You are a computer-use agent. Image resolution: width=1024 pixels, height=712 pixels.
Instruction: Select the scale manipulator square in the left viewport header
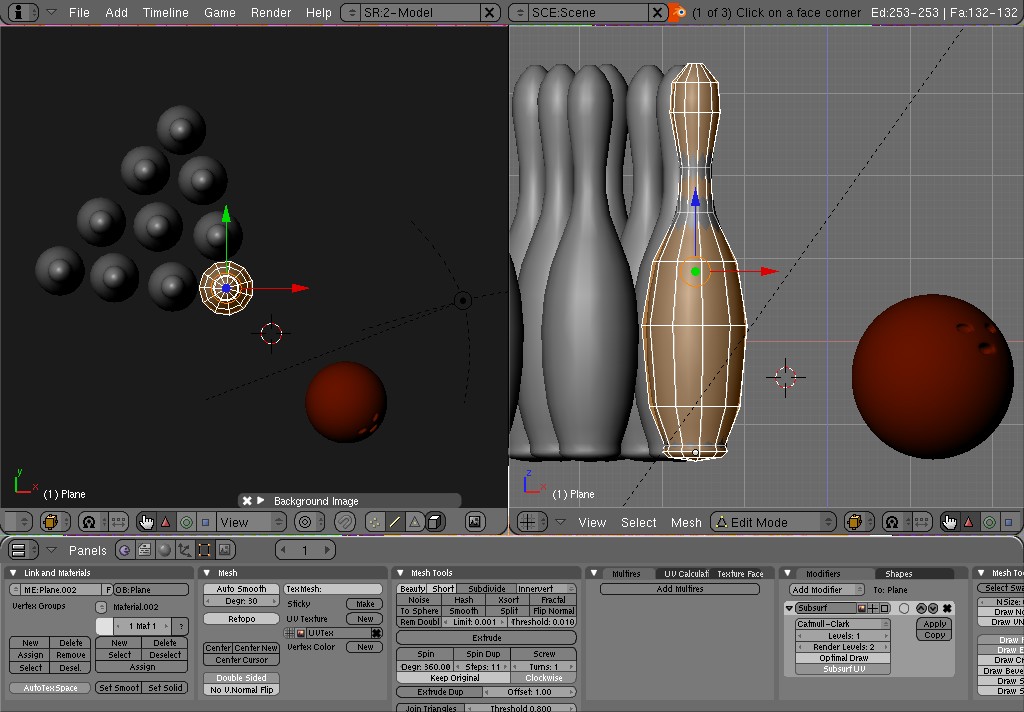click(x=205, y=522)
